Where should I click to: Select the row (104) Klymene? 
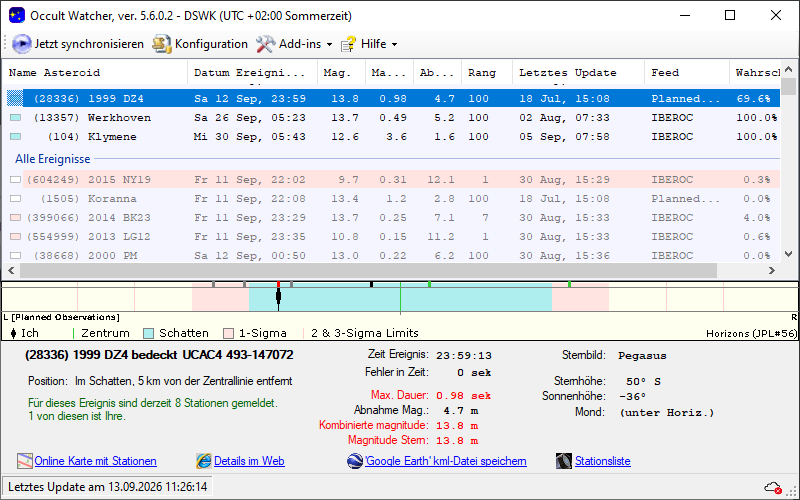pos(392,136)
